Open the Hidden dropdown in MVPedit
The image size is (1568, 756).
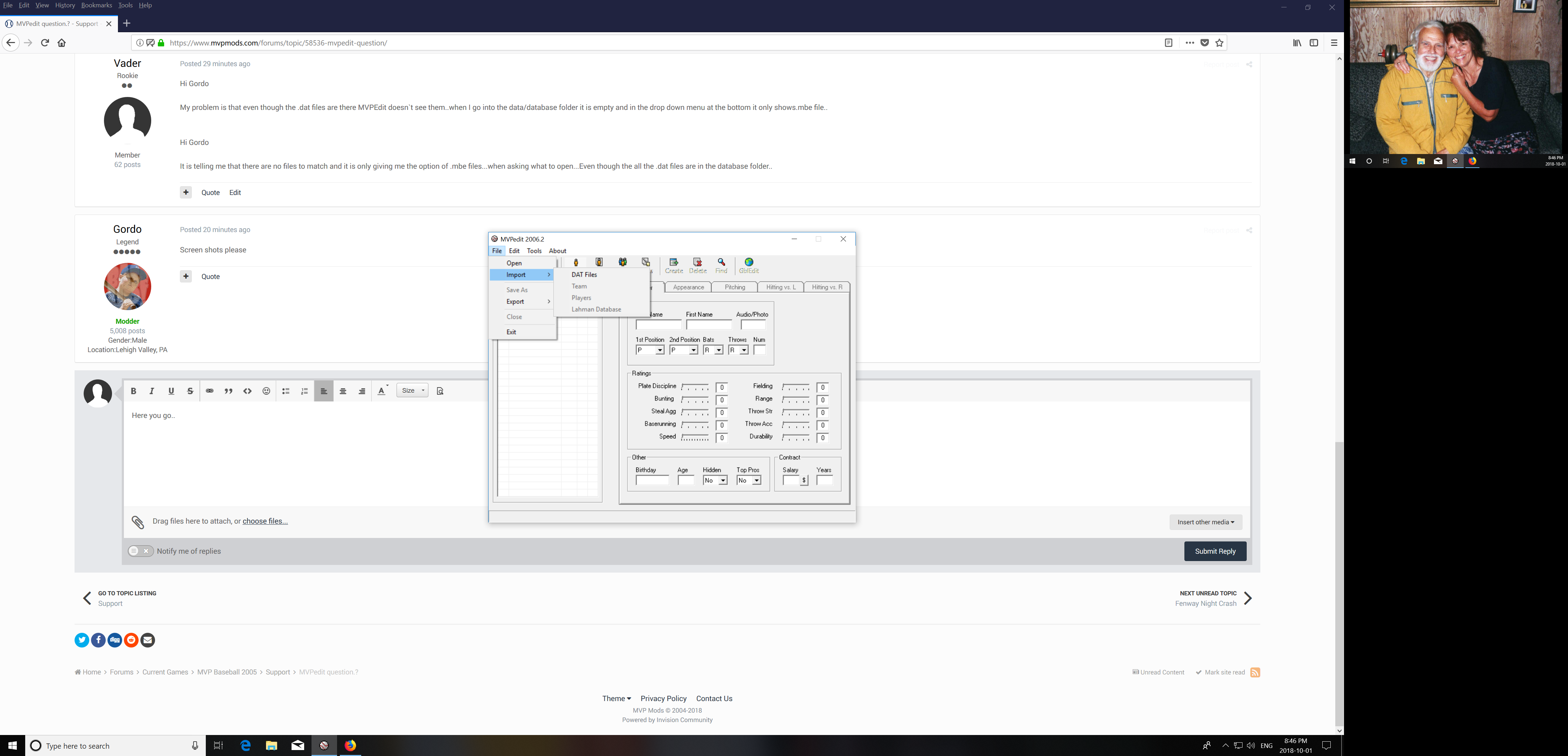pos(723,481)
